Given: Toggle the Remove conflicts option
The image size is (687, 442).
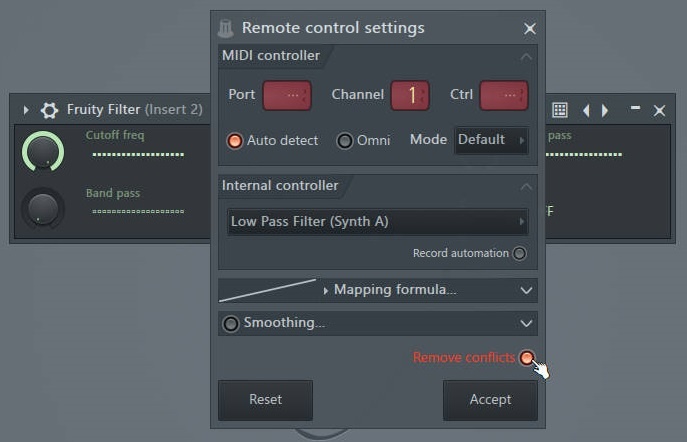Looking at the screenshot, I should click(527, 358).
